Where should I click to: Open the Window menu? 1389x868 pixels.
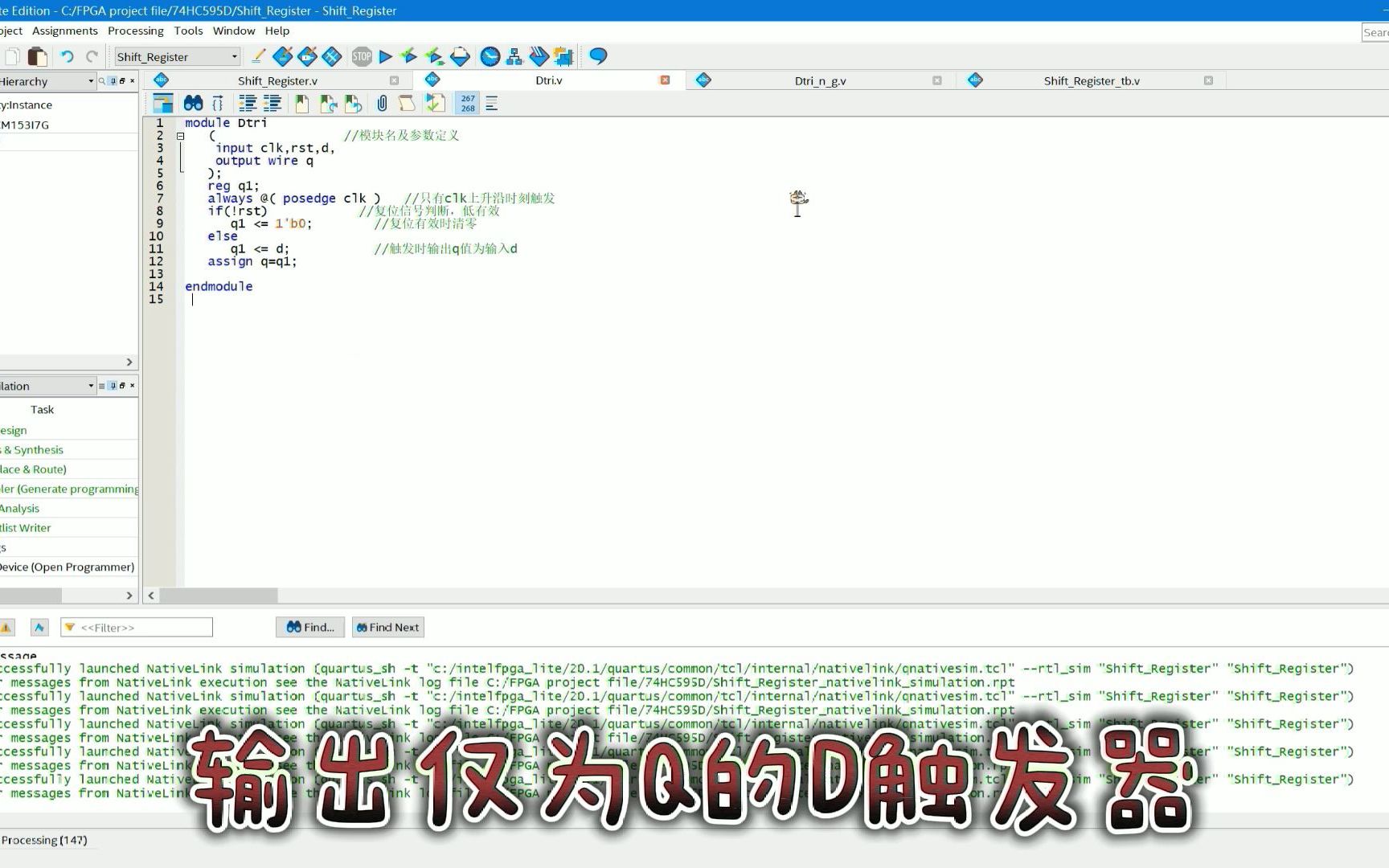coord(234,31)
